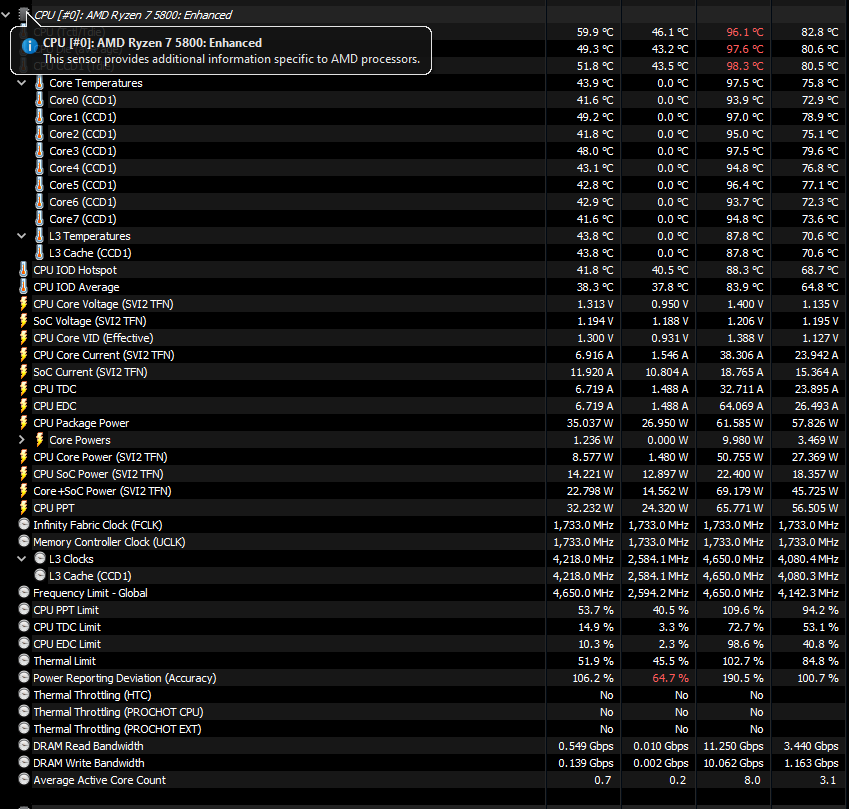Click the lightning icon for SoC Current
Screen dimensions: 849x809
23,371
